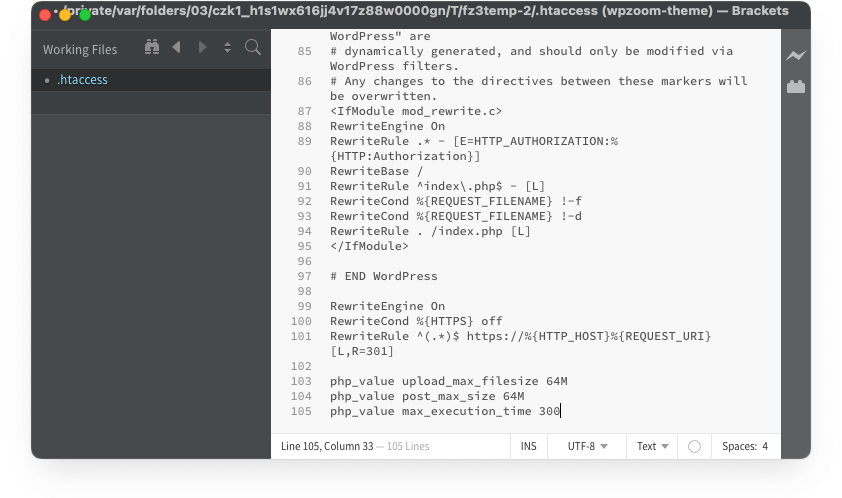
Task: Place cursor on the RewriteBase / line
Action: point(369,171)
